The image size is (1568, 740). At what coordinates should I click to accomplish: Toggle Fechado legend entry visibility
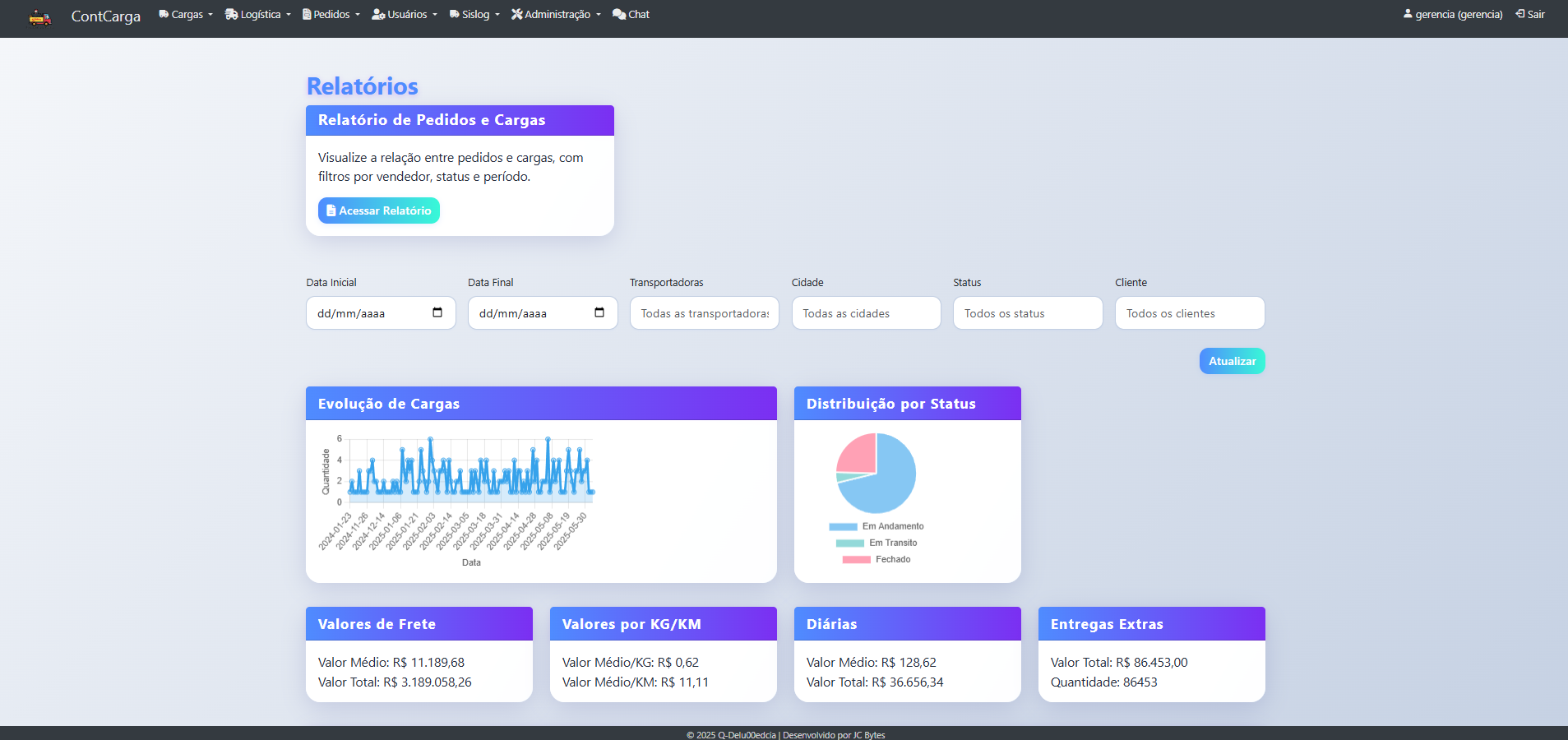coord(877,559)
